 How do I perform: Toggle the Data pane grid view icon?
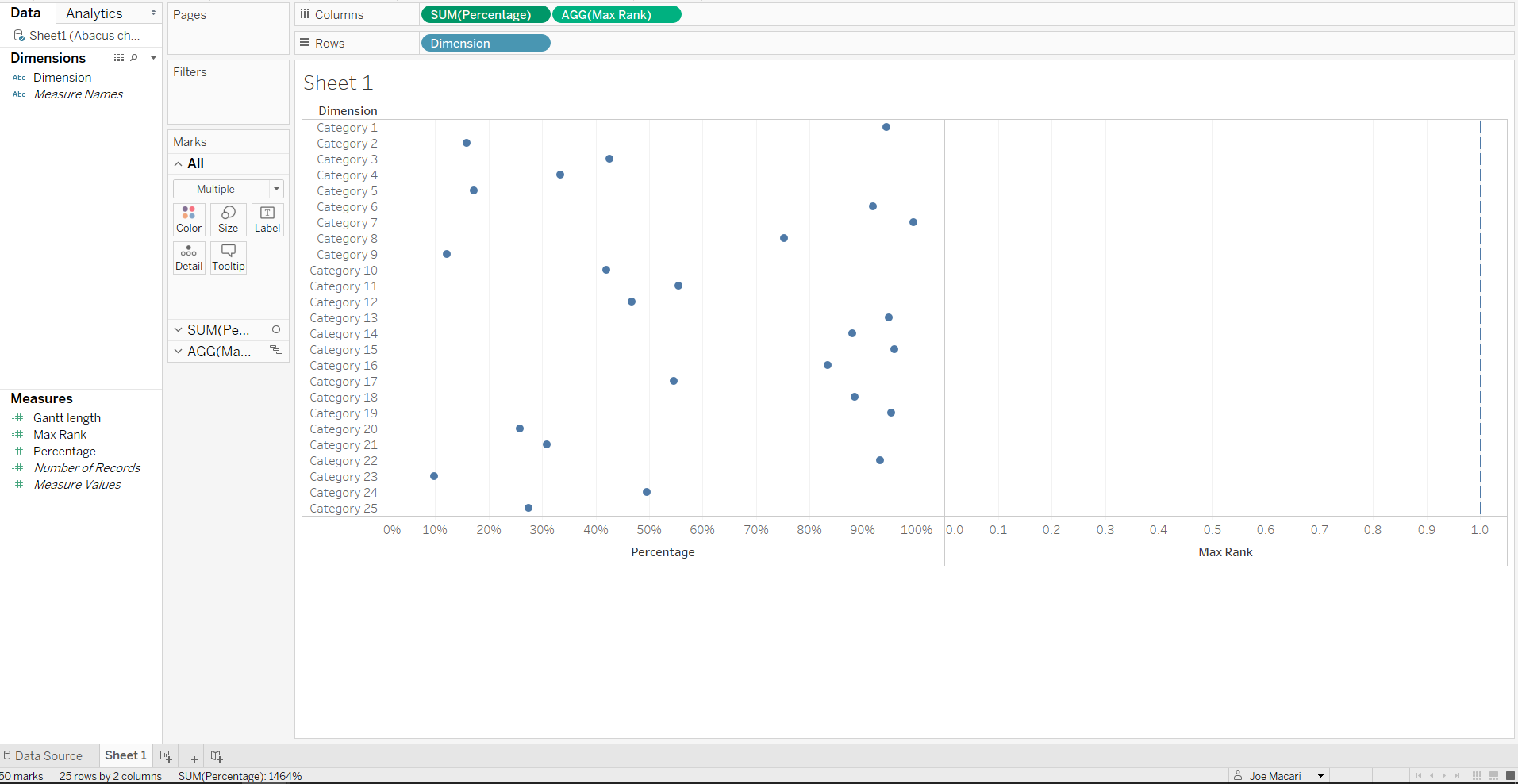coord(118,57)
